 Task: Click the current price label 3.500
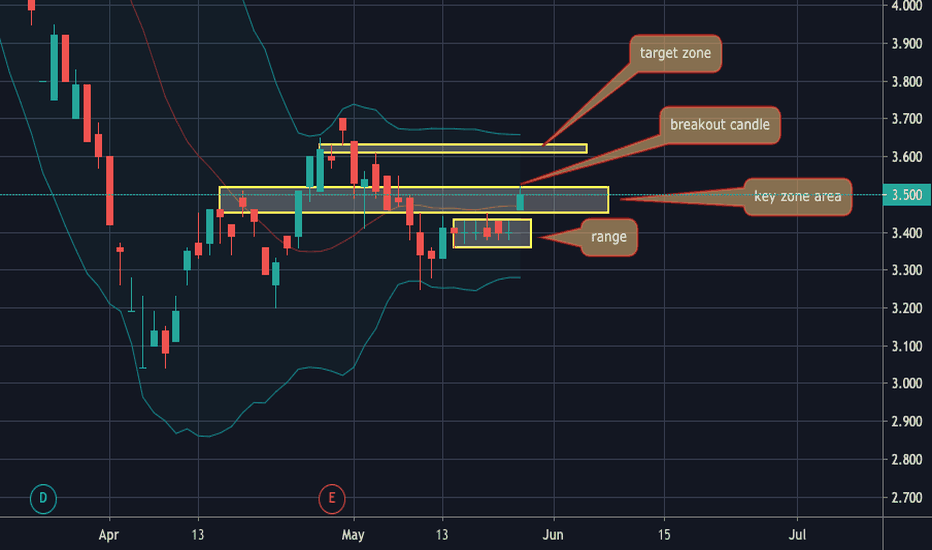907,195
